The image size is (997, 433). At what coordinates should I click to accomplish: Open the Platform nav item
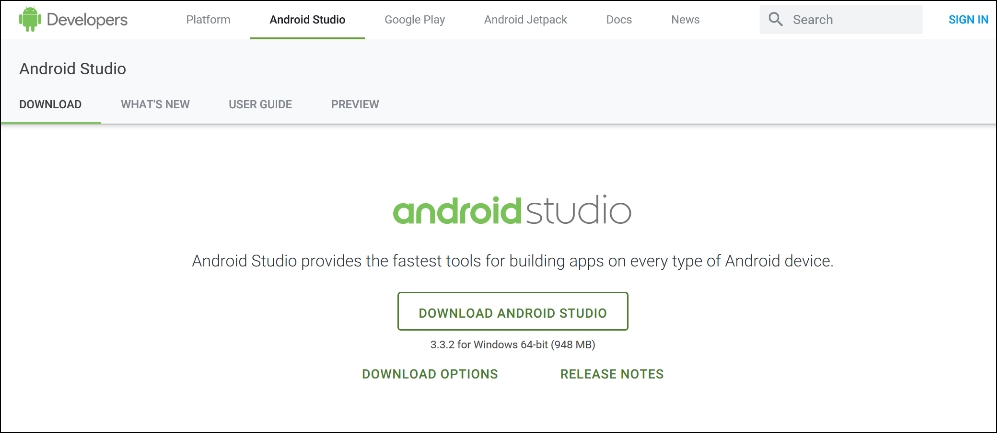click(208, 20)
